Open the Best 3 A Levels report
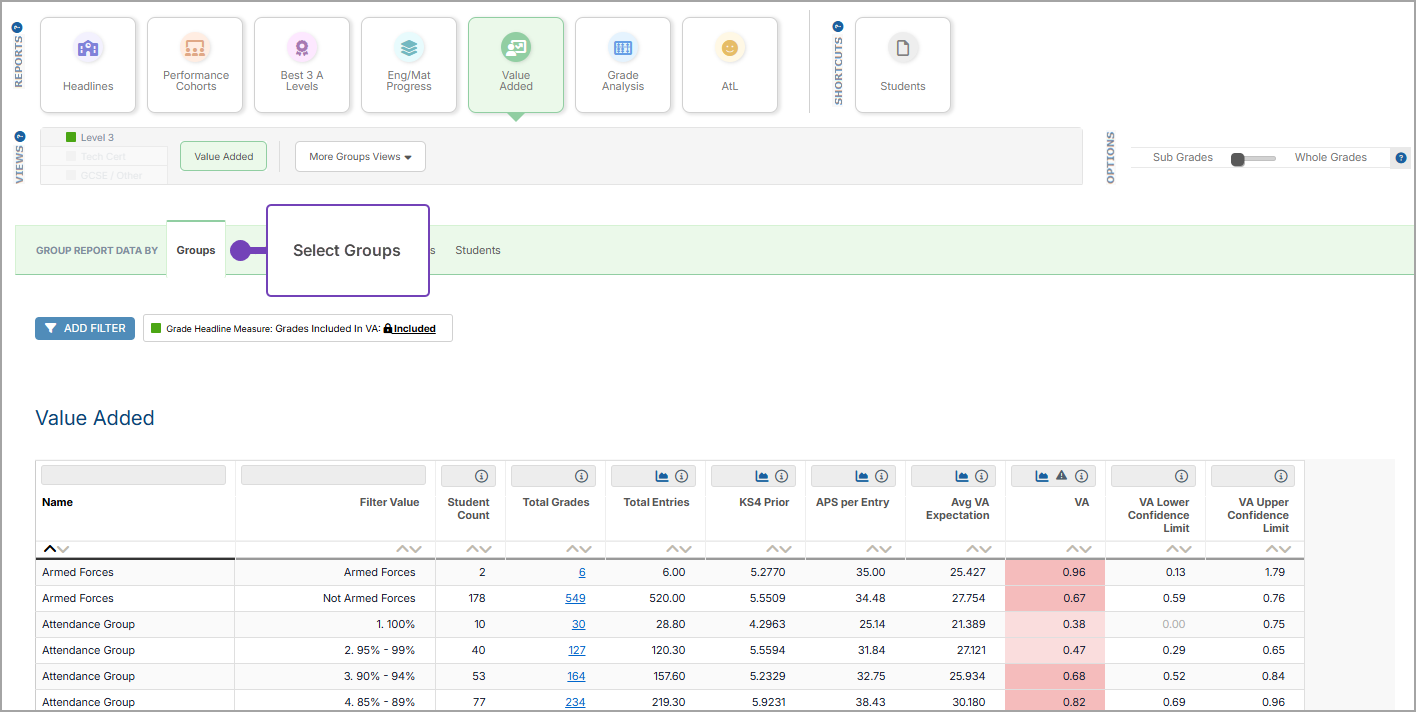1416x712 pixels. (301, 64)
